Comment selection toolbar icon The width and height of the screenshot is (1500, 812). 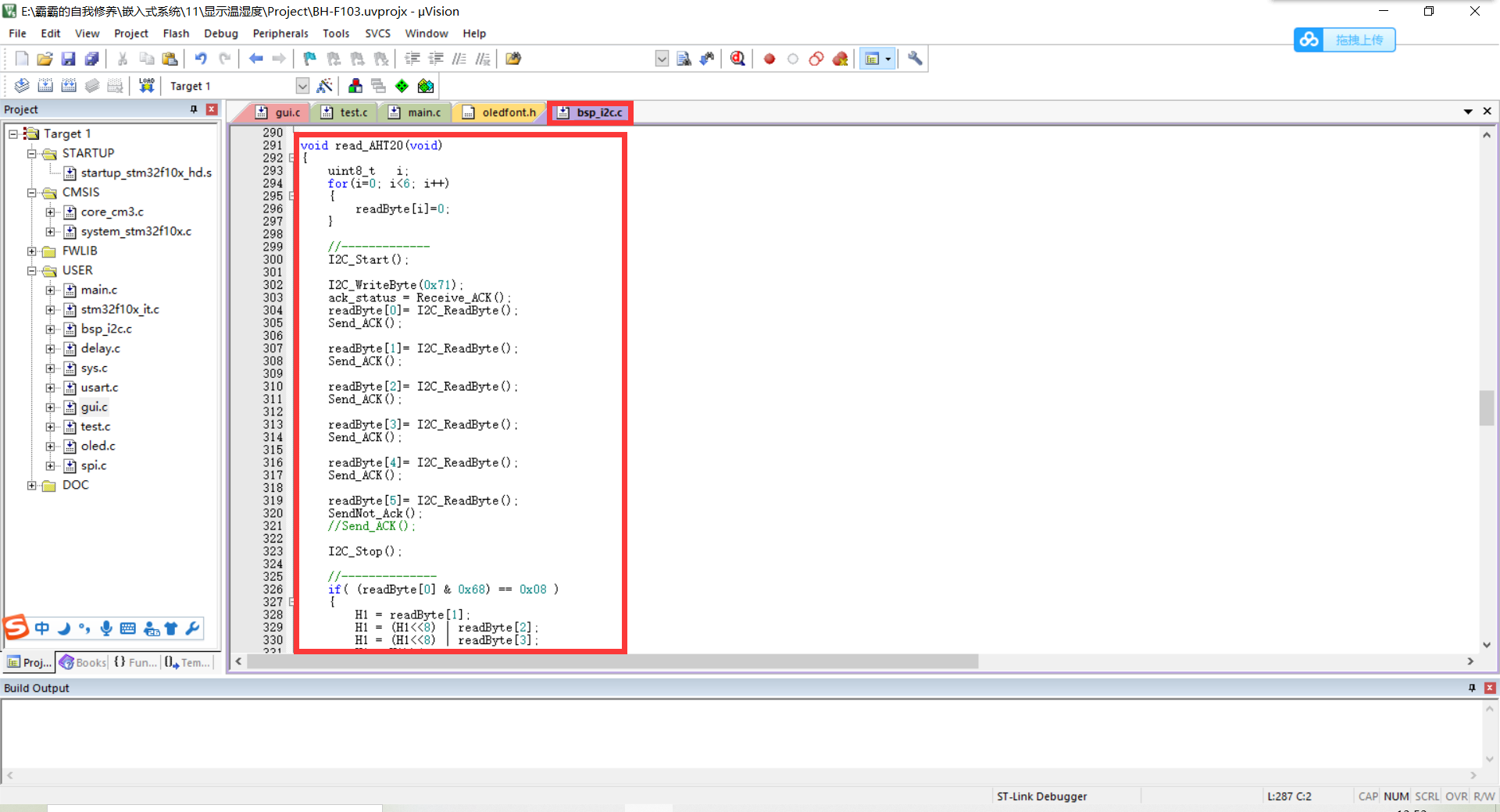pyautogui.click(x=459, y=59)
